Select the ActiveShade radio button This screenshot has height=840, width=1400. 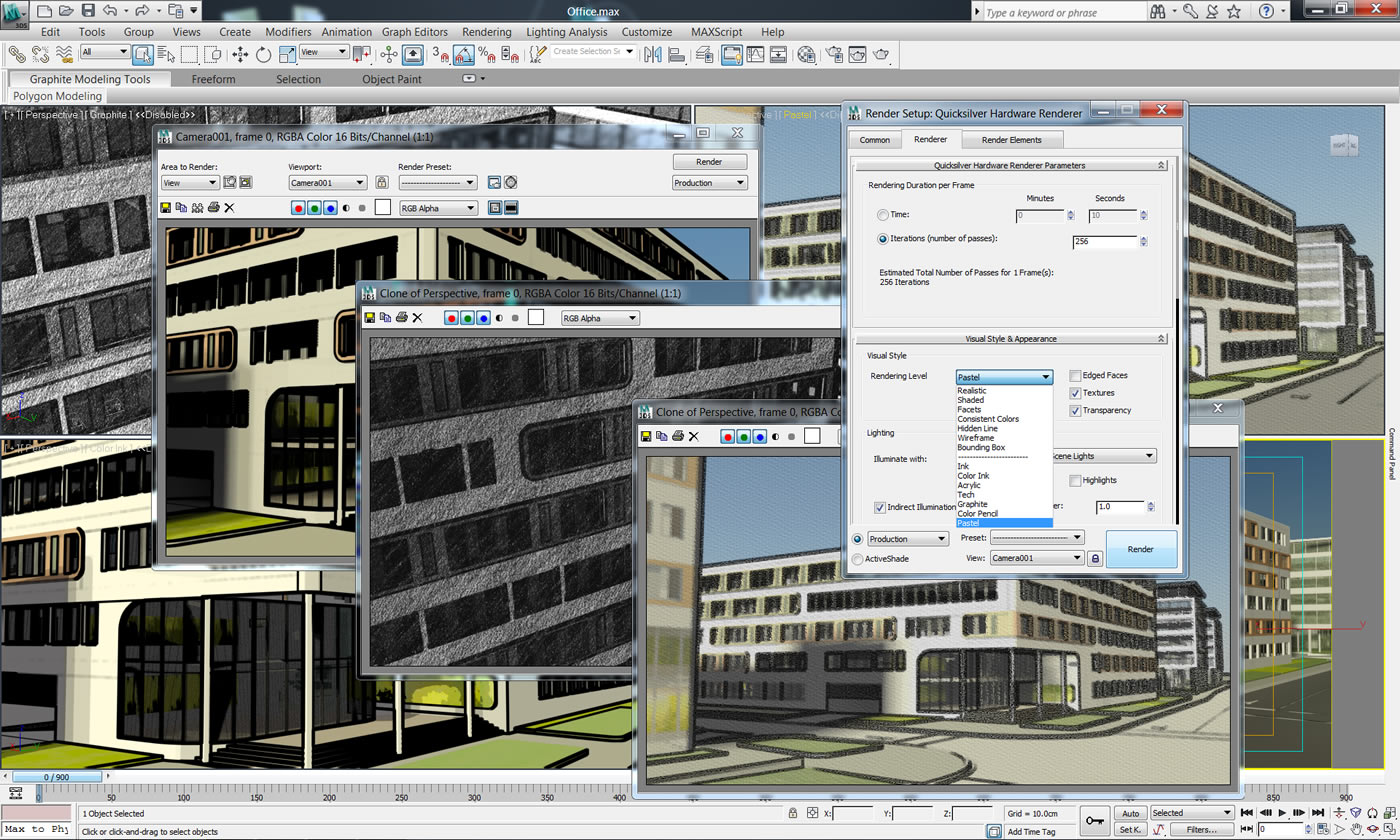pyautogui.click(x=858, y=558)
